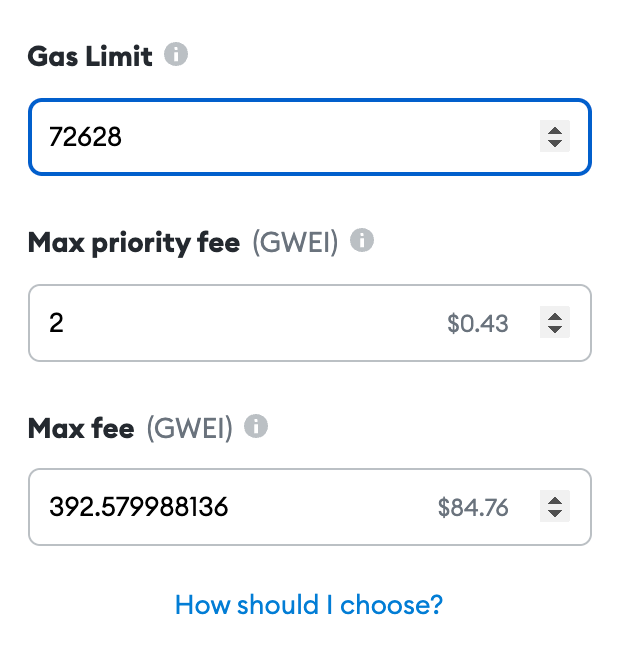Decrease Gas Limit with the down arrow
The width and height of the screenshot is (620, 648).
click(x=555, y=143)
